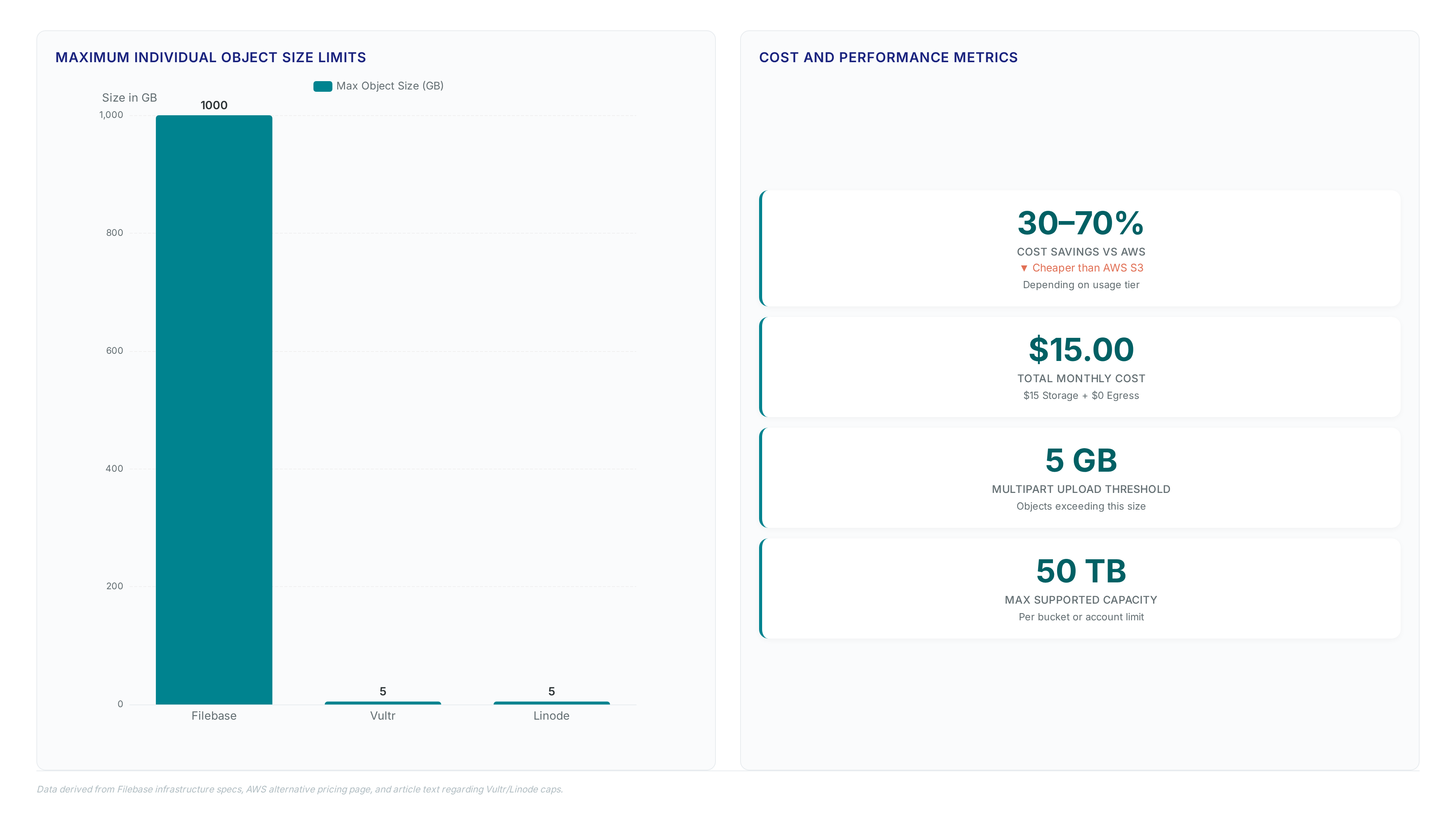Image resolution: width=1456 pixels, height=819 pixels.
Task: Click the 30–70% cost savings value
Action: click(1081, 223)
